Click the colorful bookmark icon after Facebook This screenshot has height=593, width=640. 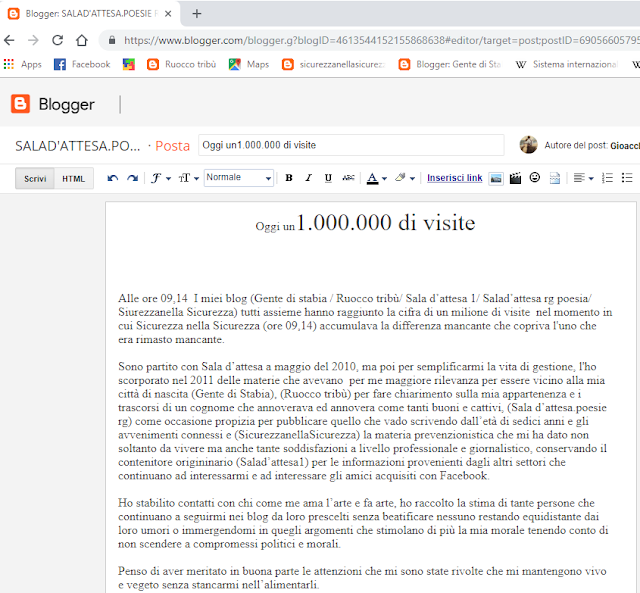129,64
